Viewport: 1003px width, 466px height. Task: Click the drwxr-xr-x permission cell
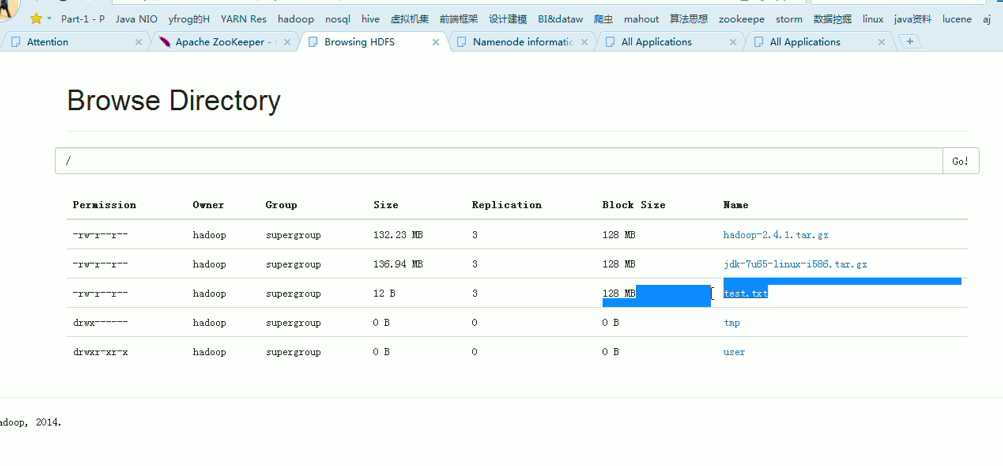tap(100, 352)
